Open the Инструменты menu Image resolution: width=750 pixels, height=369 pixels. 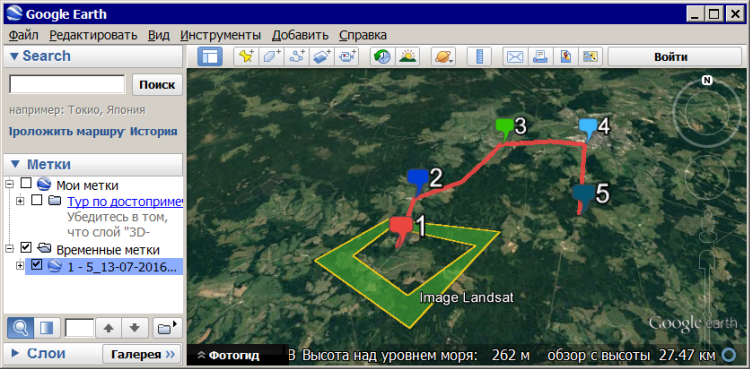pyautogui.click(x=221, y=35)
